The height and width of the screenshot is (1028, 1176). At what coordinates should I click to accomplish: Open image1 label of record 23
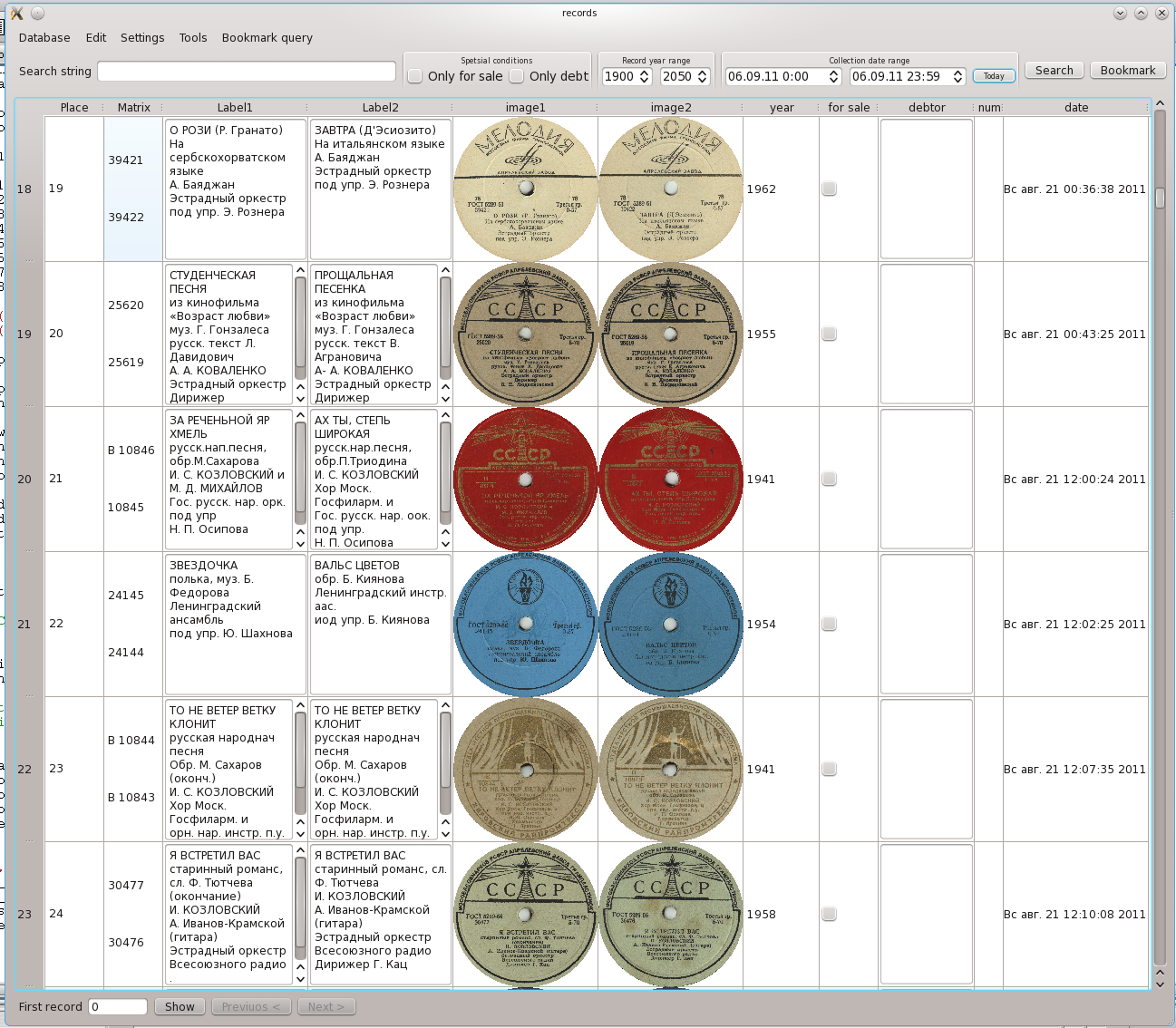526,769
